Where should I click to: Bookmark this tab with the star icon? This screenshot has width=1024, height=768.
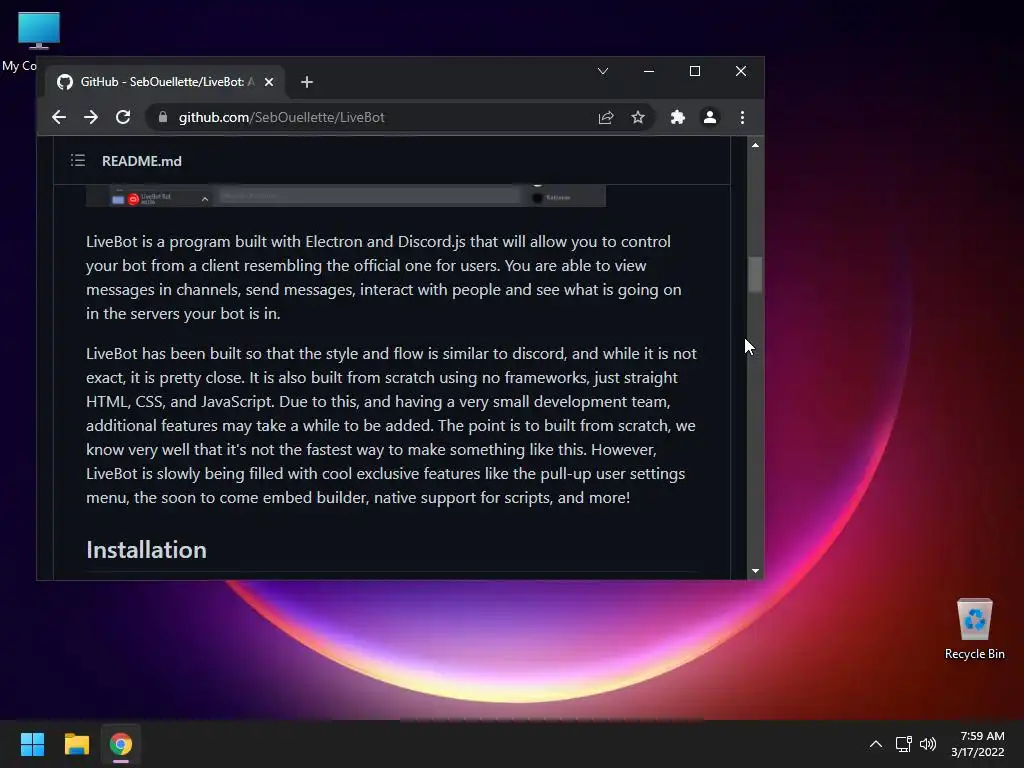coord(638,118)
